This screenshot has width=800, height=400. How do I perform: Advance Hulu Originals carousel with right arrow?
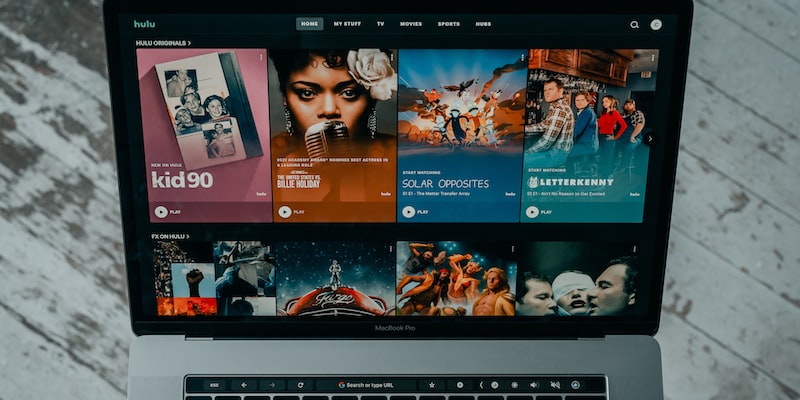pos(649,138)
